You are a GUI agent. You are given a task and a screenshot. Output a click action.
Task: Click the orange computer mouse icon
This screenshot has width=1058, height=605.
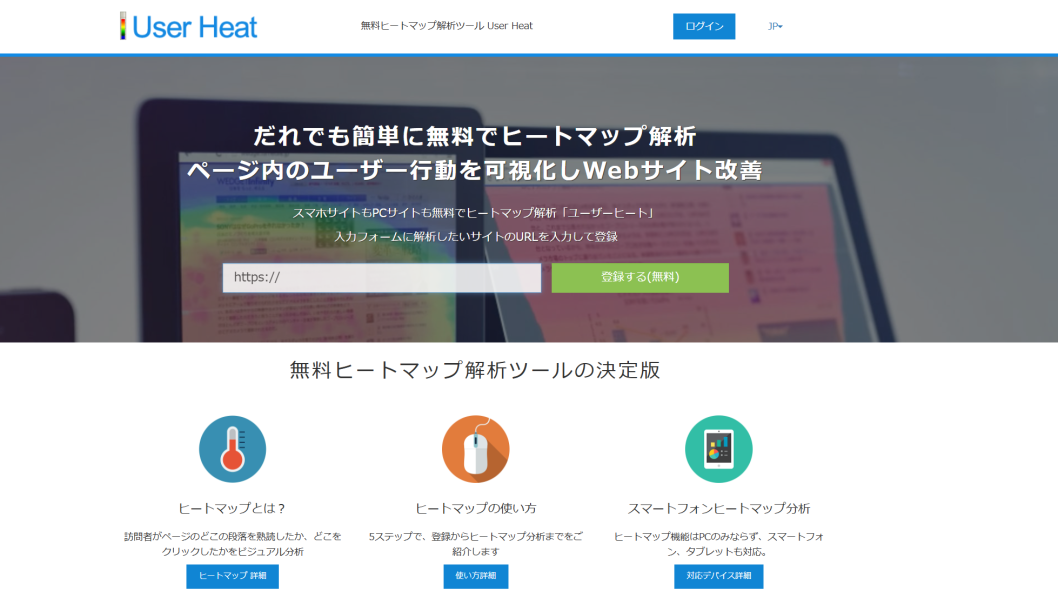click(x=475, y=449)
